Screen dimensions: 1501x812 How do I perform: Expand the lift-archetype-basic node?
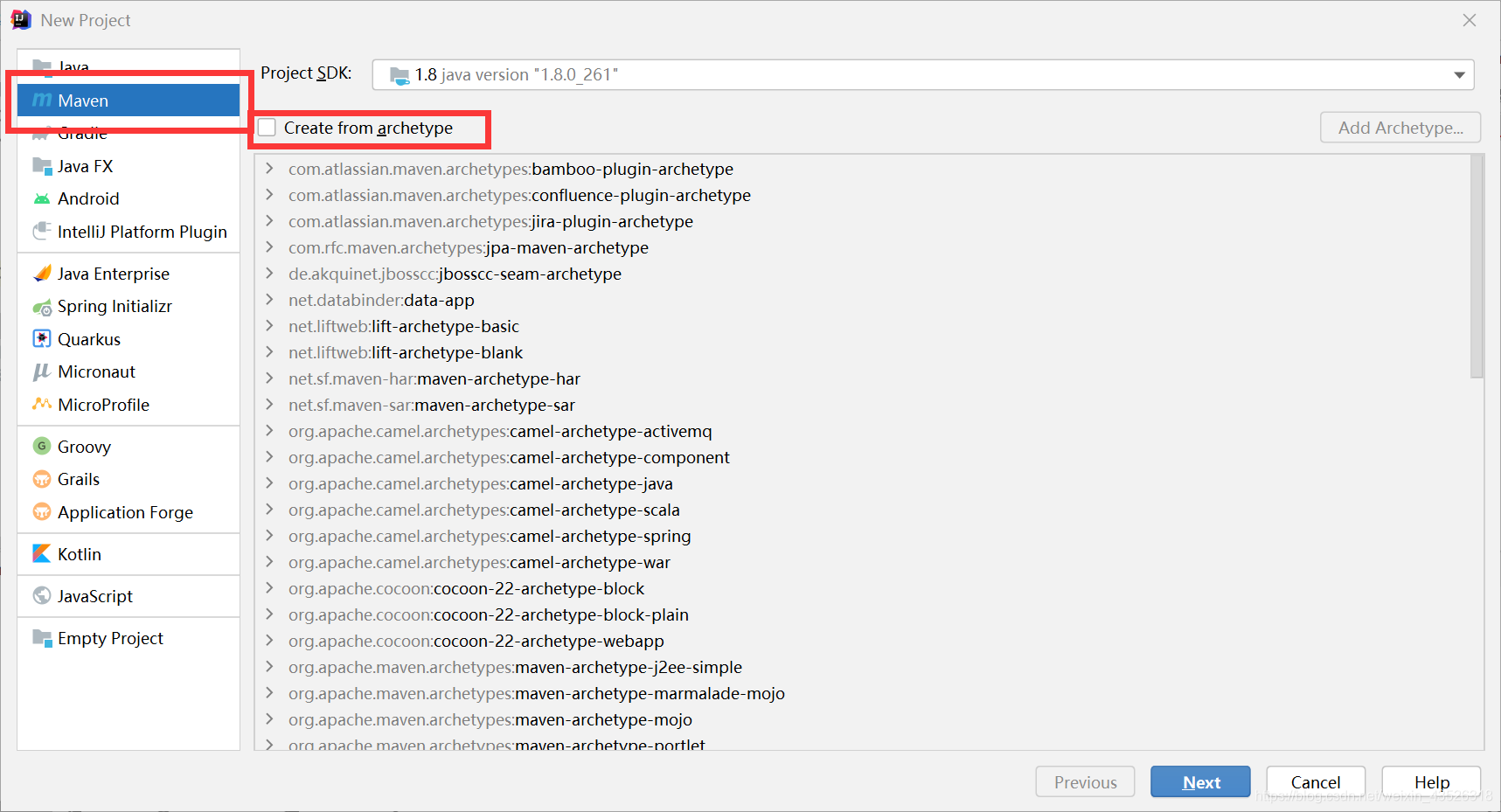(270, 326)
